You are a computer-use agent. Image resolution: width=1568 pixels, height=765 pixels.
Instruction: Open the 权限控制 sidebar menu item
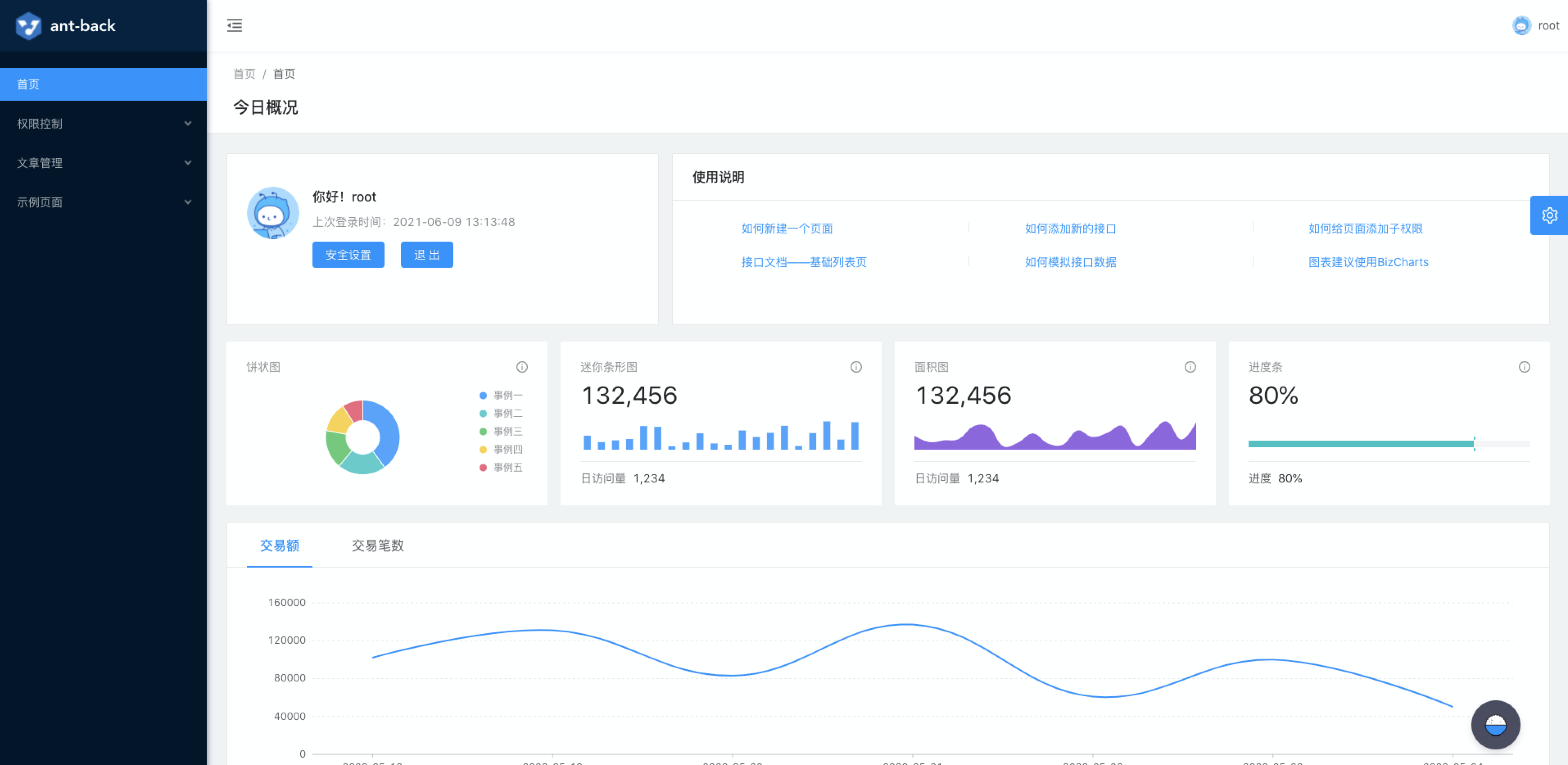(104, 124)
